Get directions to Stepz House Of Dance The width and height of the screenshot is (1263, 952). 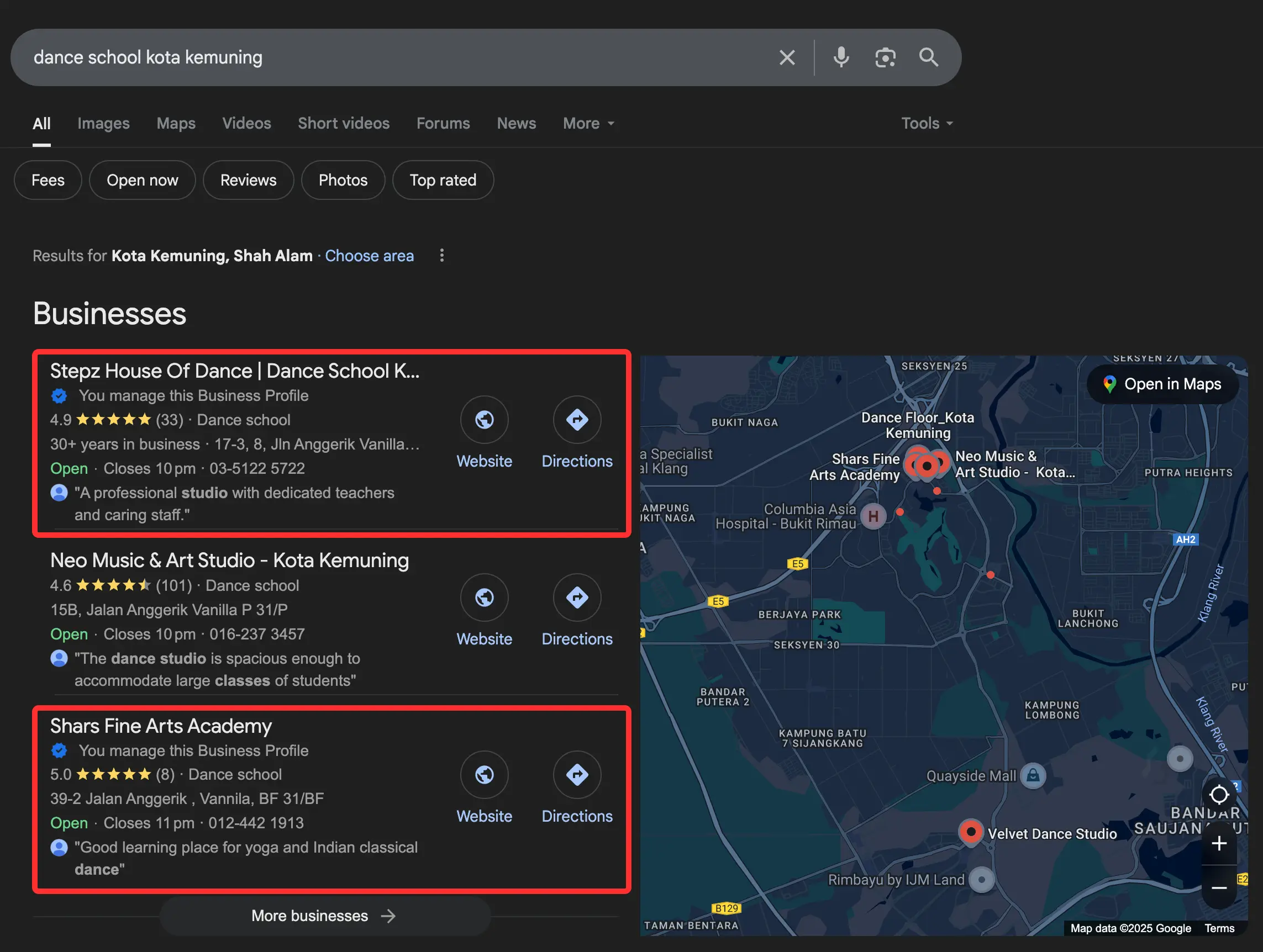(577, 420)
